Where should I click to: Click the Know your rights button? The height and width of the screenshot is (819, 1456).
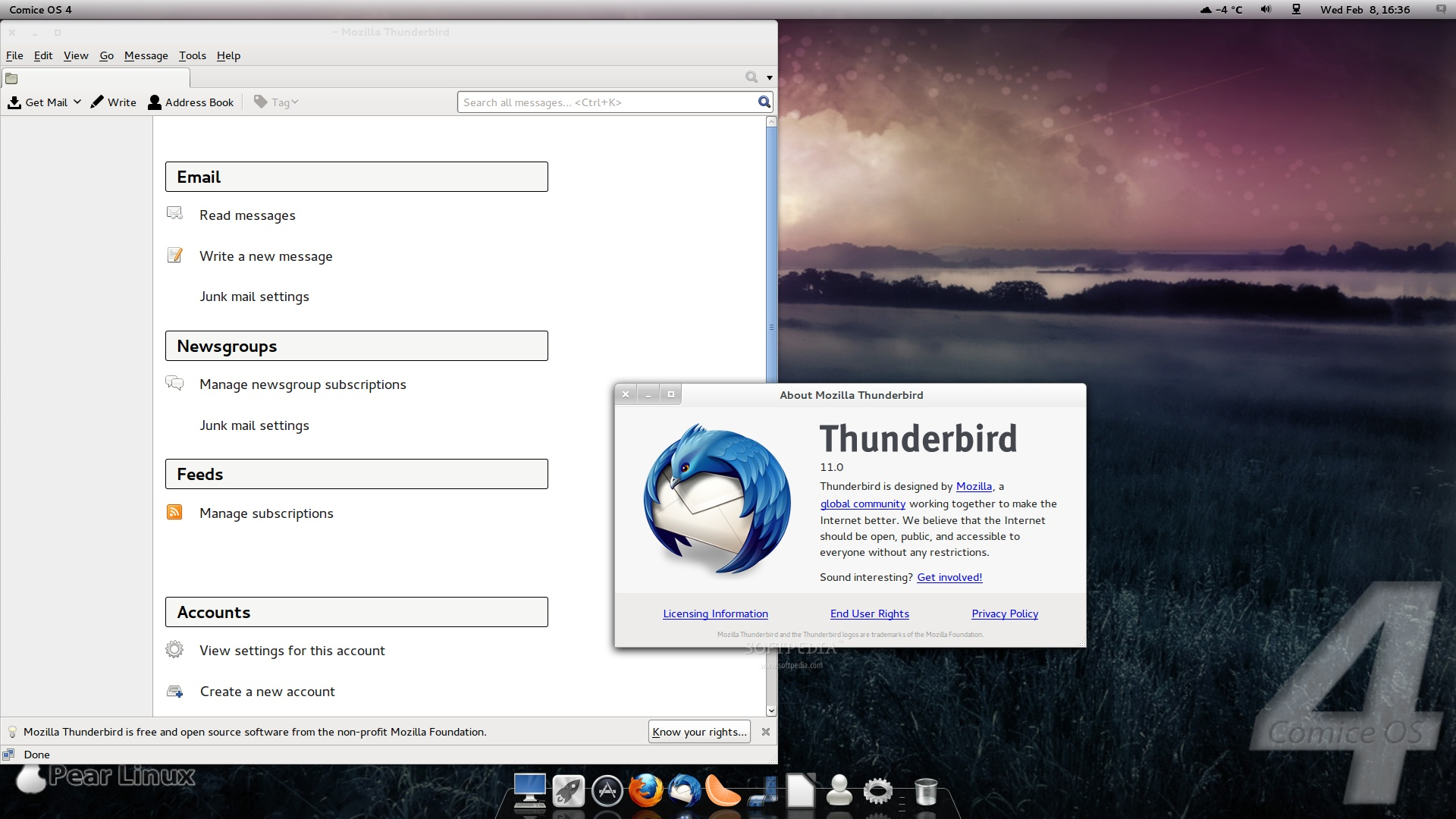pos(698,732)
